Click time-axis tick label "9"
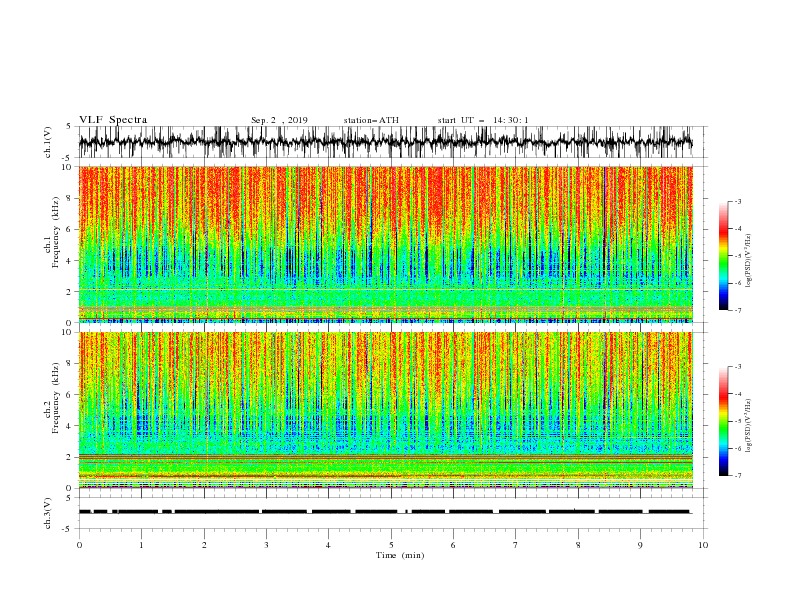The image size is (792, 612). (640, 545)
